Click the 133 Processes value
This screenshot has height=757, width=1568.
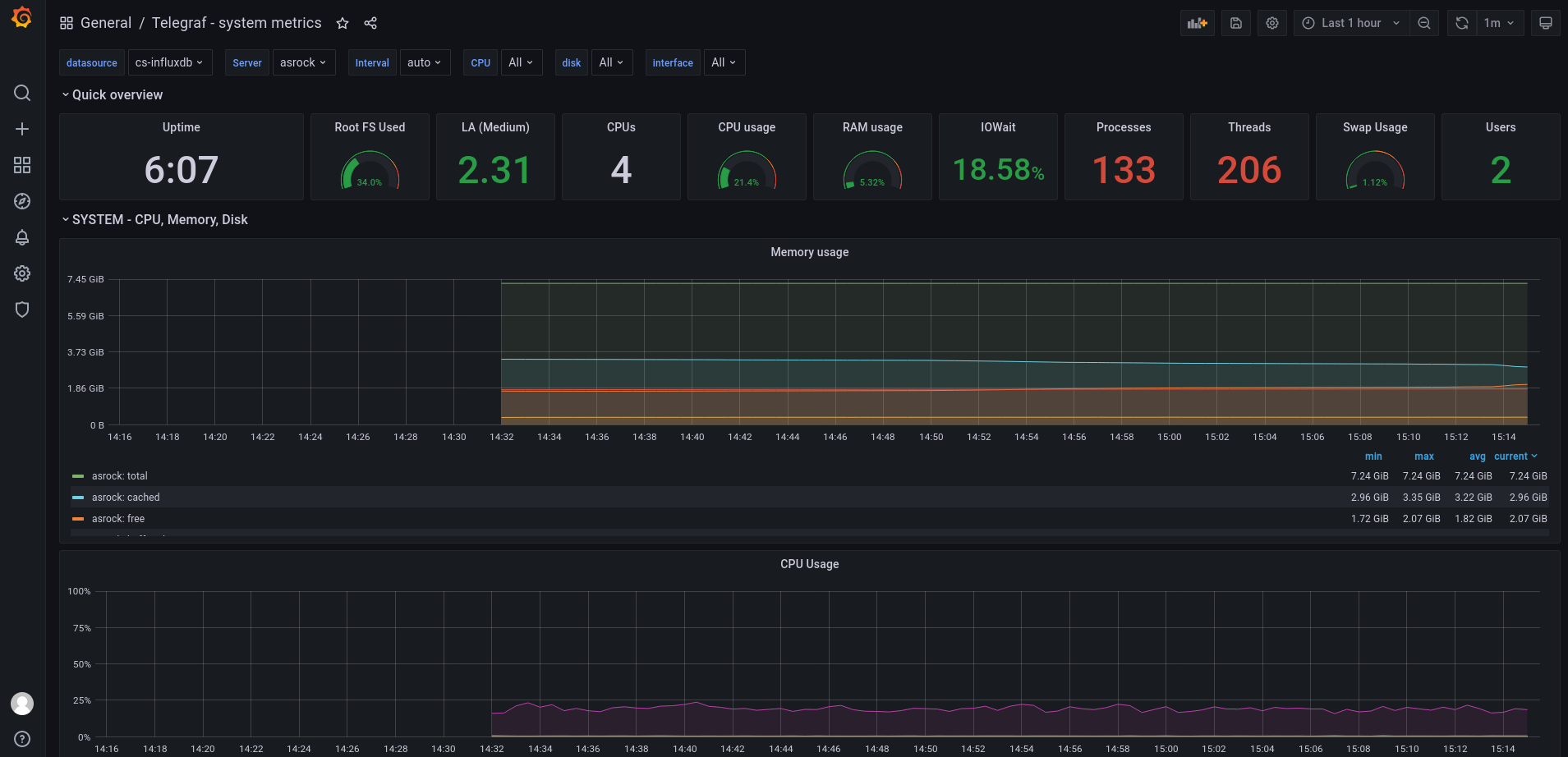point(1124,170)
